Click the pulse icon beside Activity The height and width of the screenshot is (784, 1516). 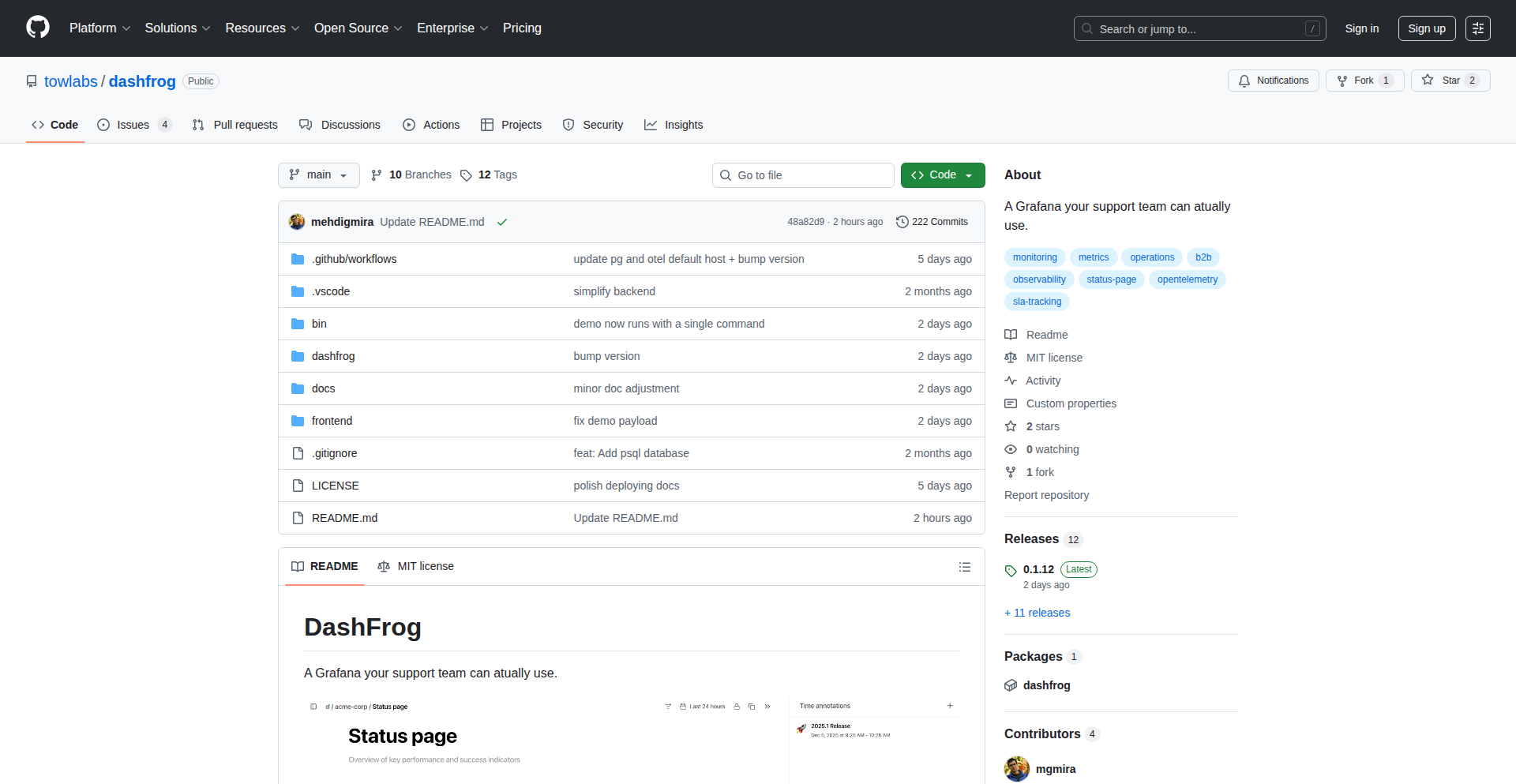(x=1011, y=381)
